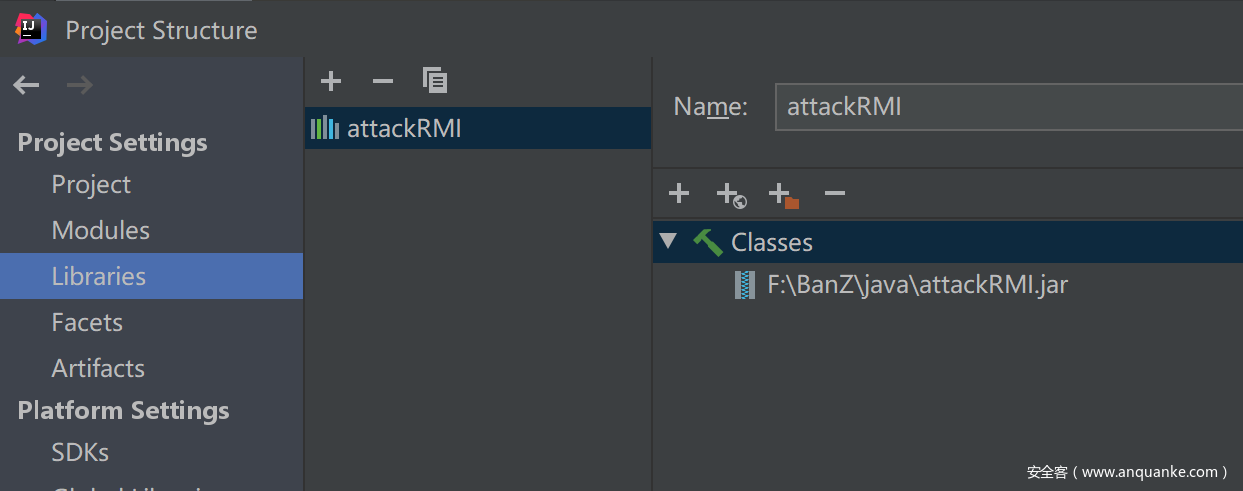Add a new project library

[x=331, y=81]
